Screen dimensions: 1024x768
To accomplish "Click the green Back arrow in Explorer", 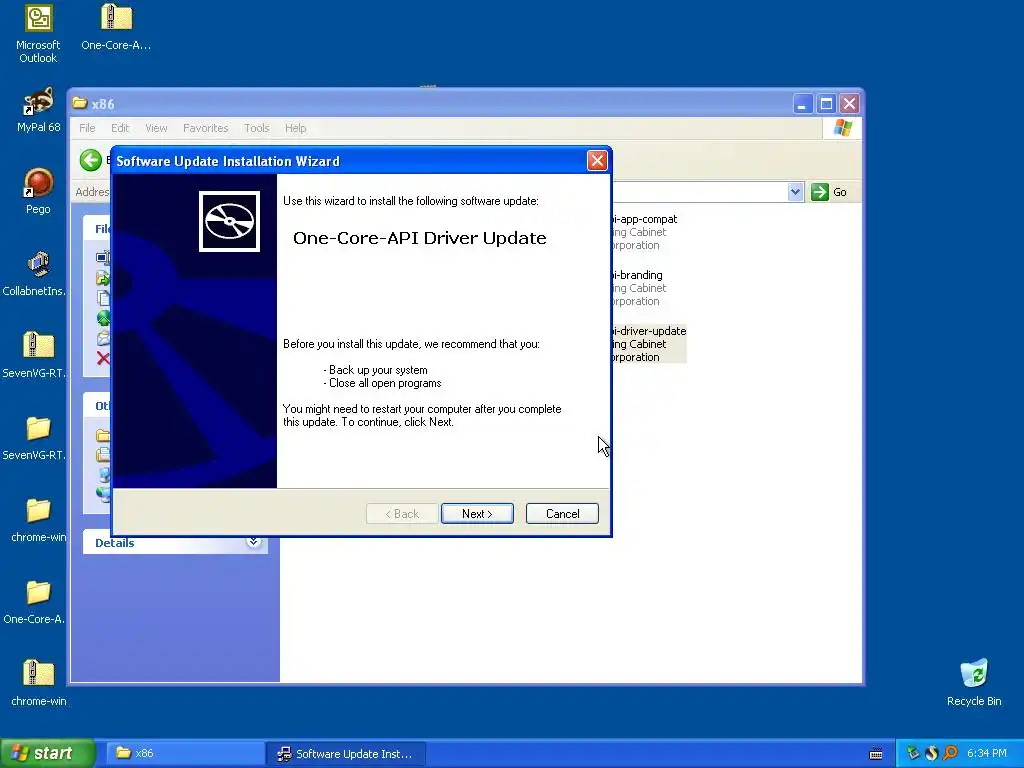I will 91,160.
